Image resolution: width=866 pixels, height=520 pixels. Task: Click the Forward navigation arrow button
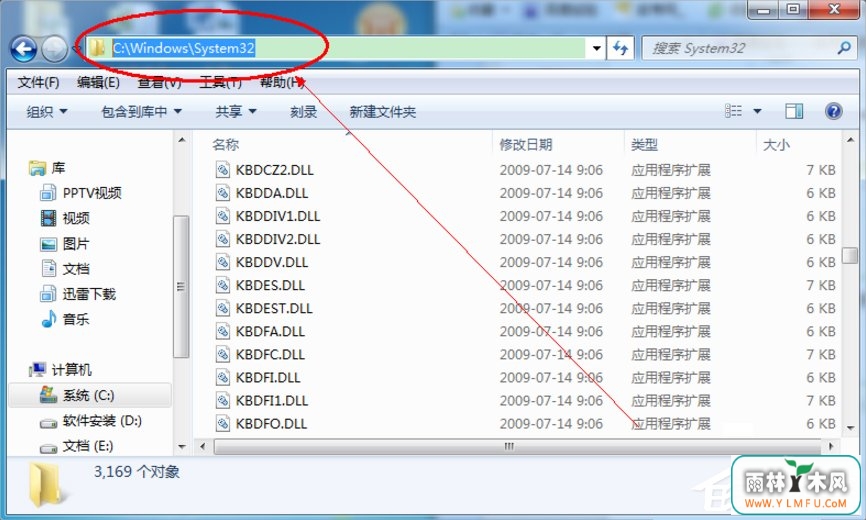[x=54, y=50]
